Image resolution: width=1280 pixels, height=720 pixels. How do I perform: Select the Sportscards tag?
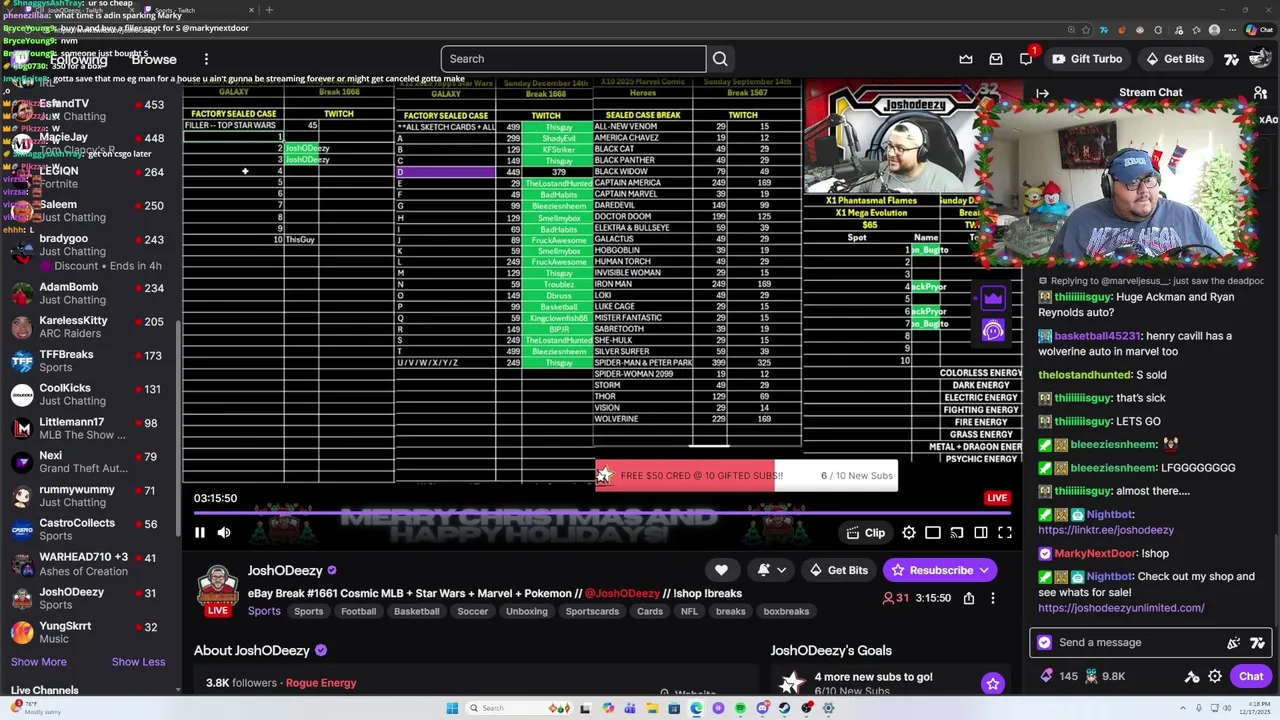point(592,611)
